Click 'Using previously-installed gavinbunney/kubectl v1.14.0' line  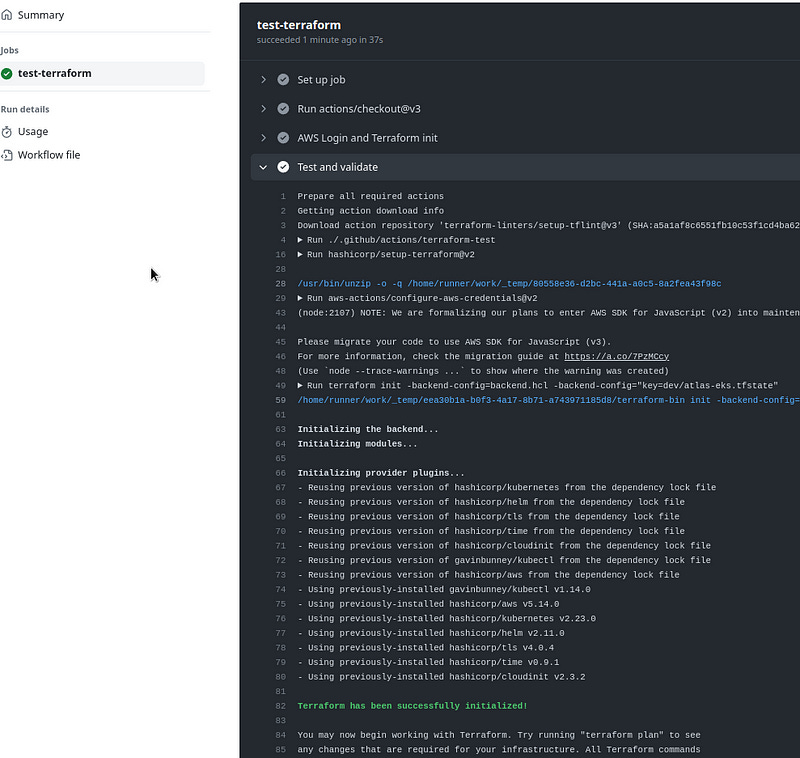(444, 589)
